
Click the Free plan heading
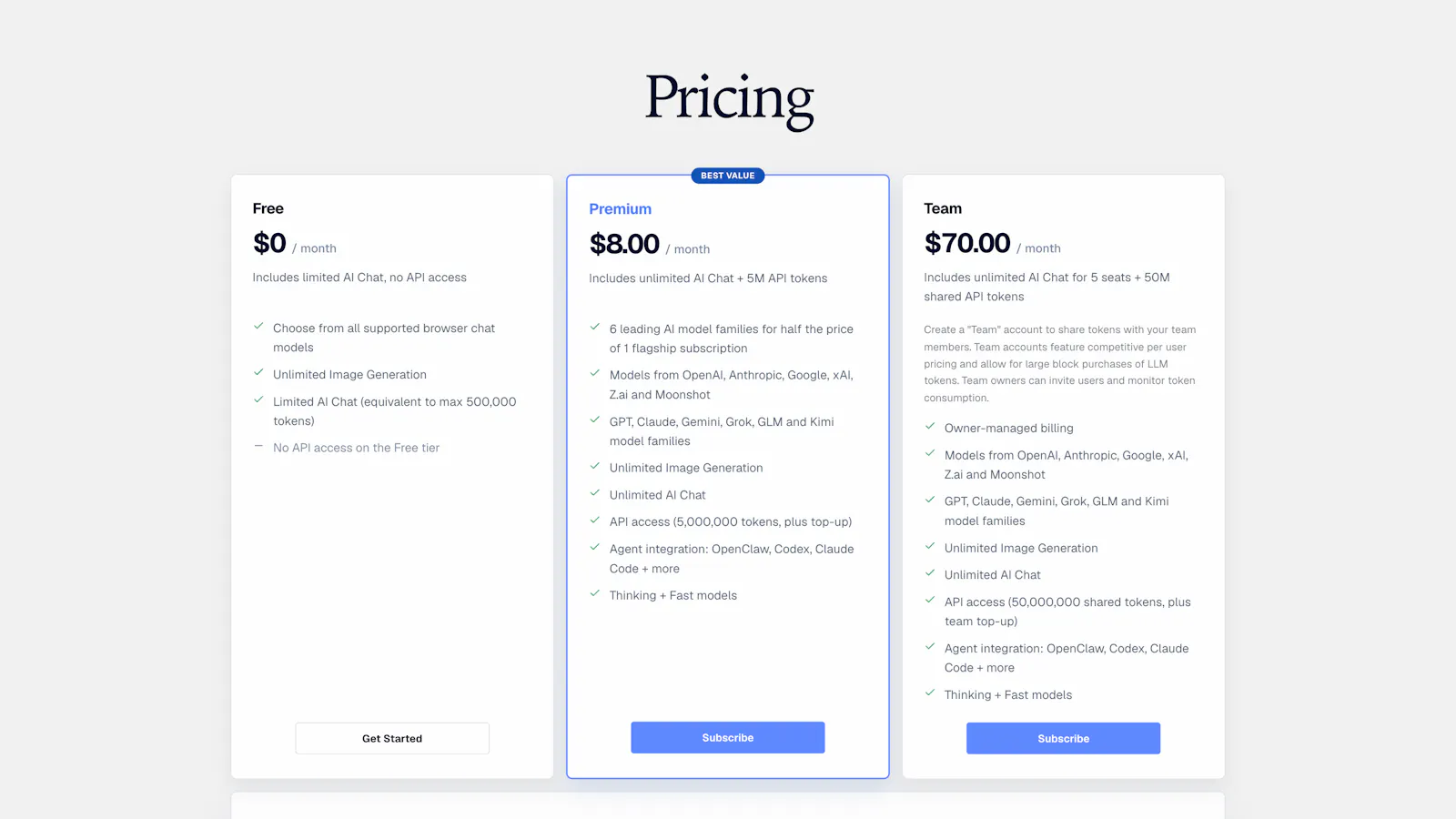tap(268, 208)
